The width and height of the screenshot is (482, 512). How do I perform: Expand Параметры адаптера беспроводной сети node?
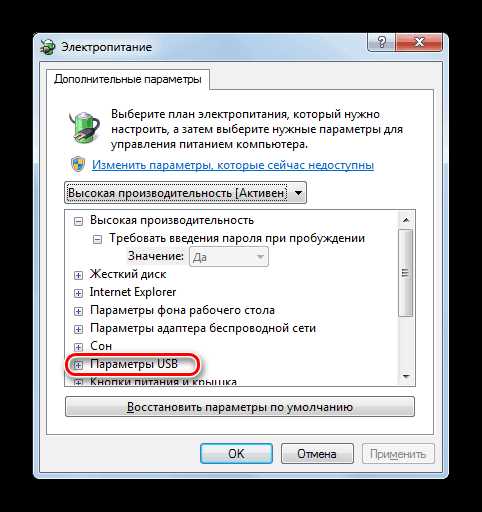78,329
